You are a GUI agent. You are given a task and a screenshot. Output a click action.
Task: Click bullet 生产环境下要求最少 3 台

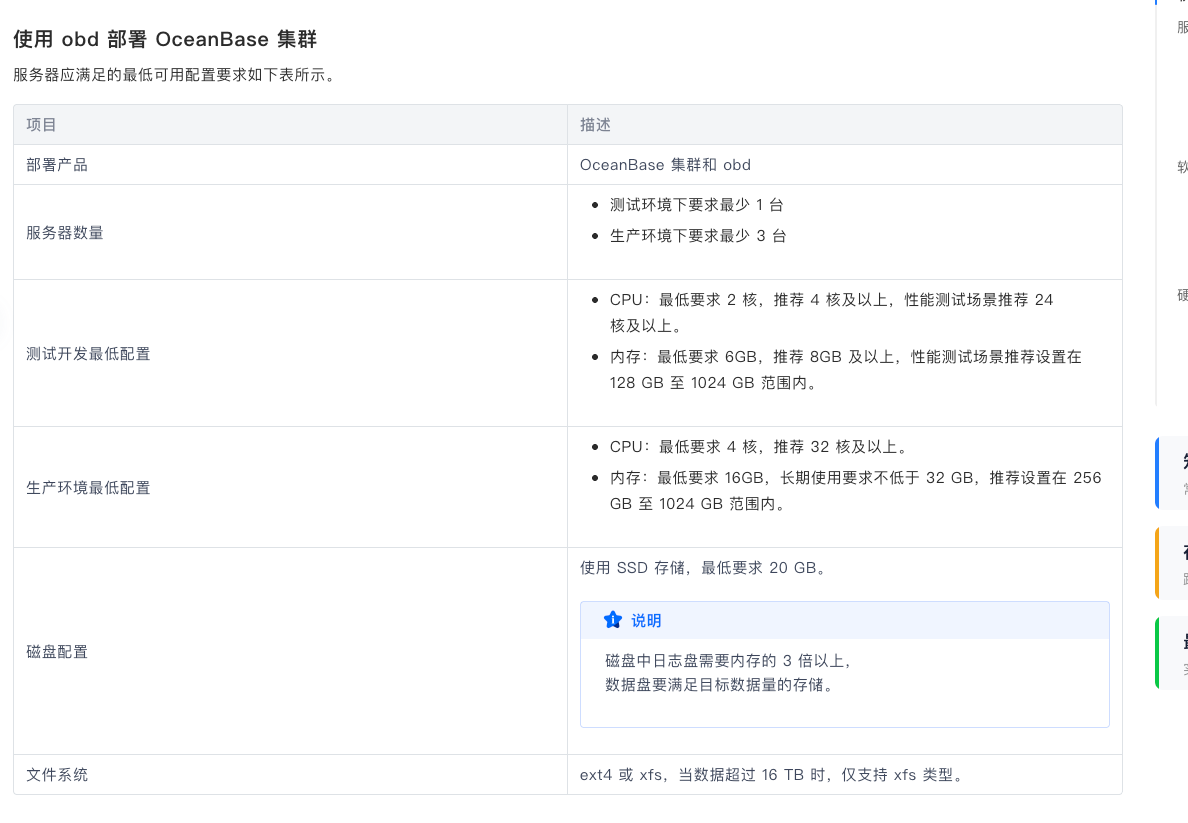click(x=698, y=236)
